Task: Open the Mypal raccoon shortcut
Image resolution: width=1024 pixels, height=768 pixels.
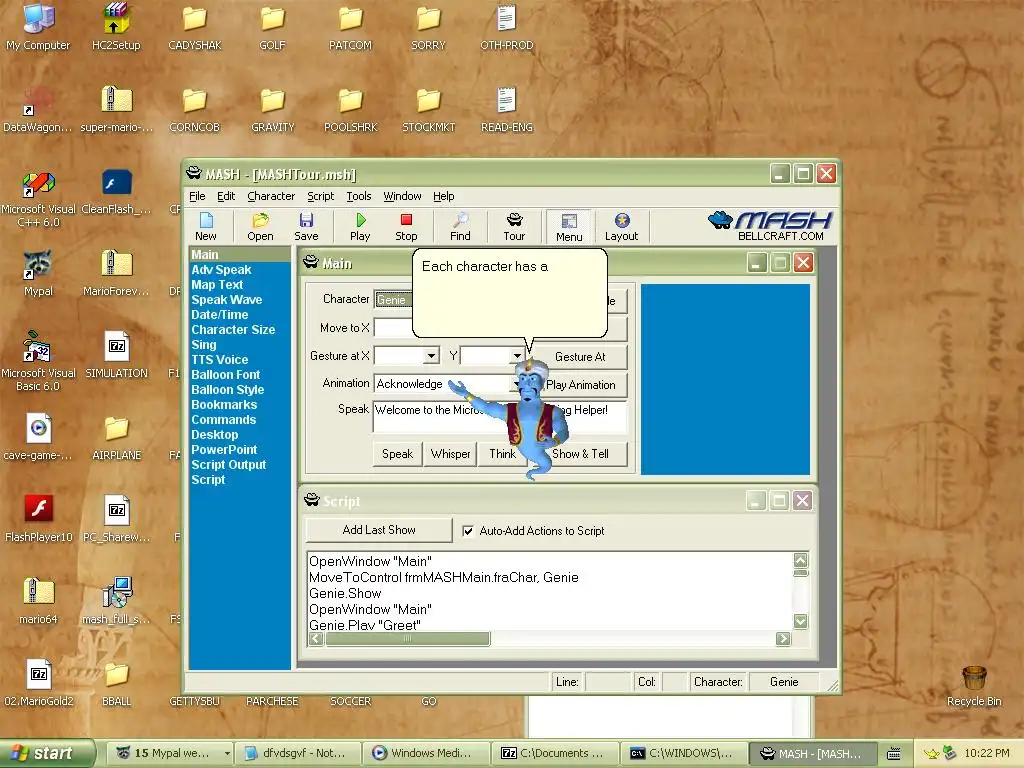Action: coord(38,273)
